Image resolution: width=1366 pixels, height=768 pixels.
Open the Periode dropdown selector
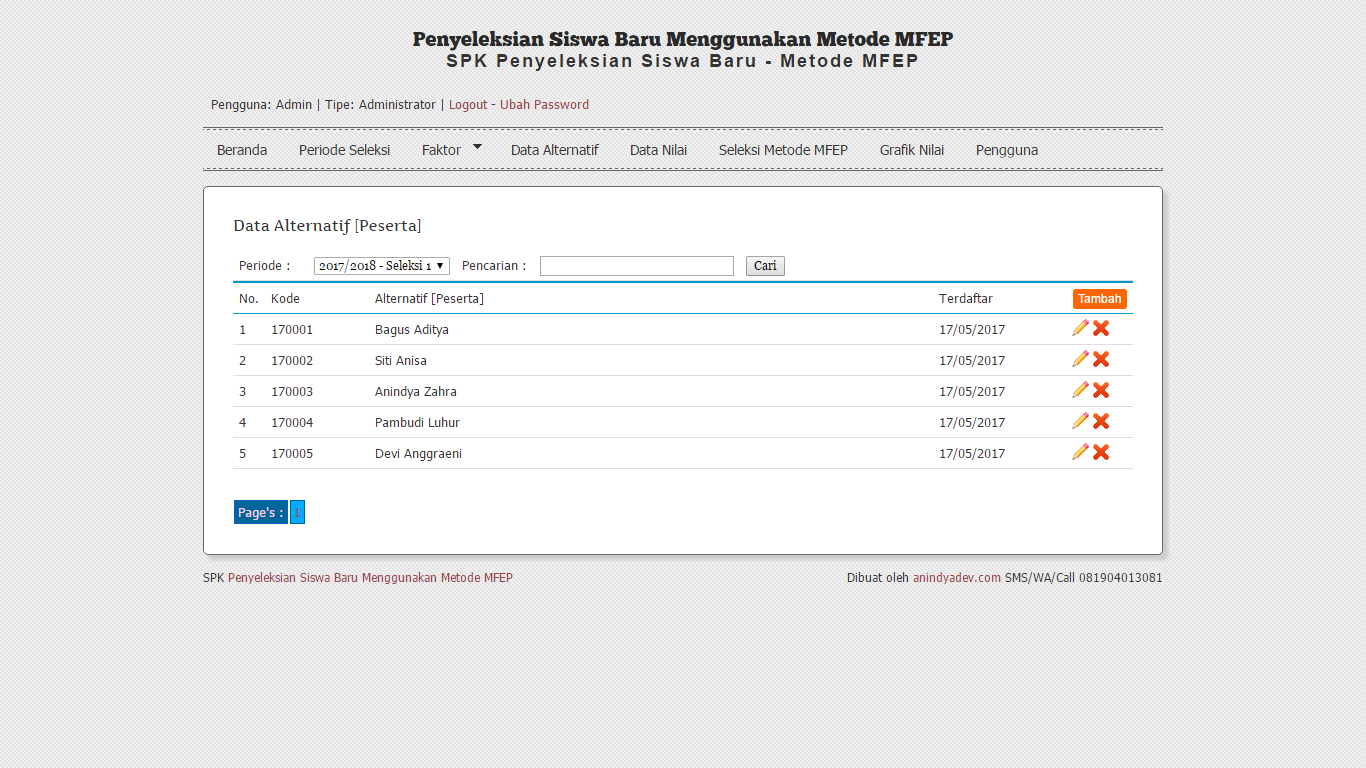point(381,266)
